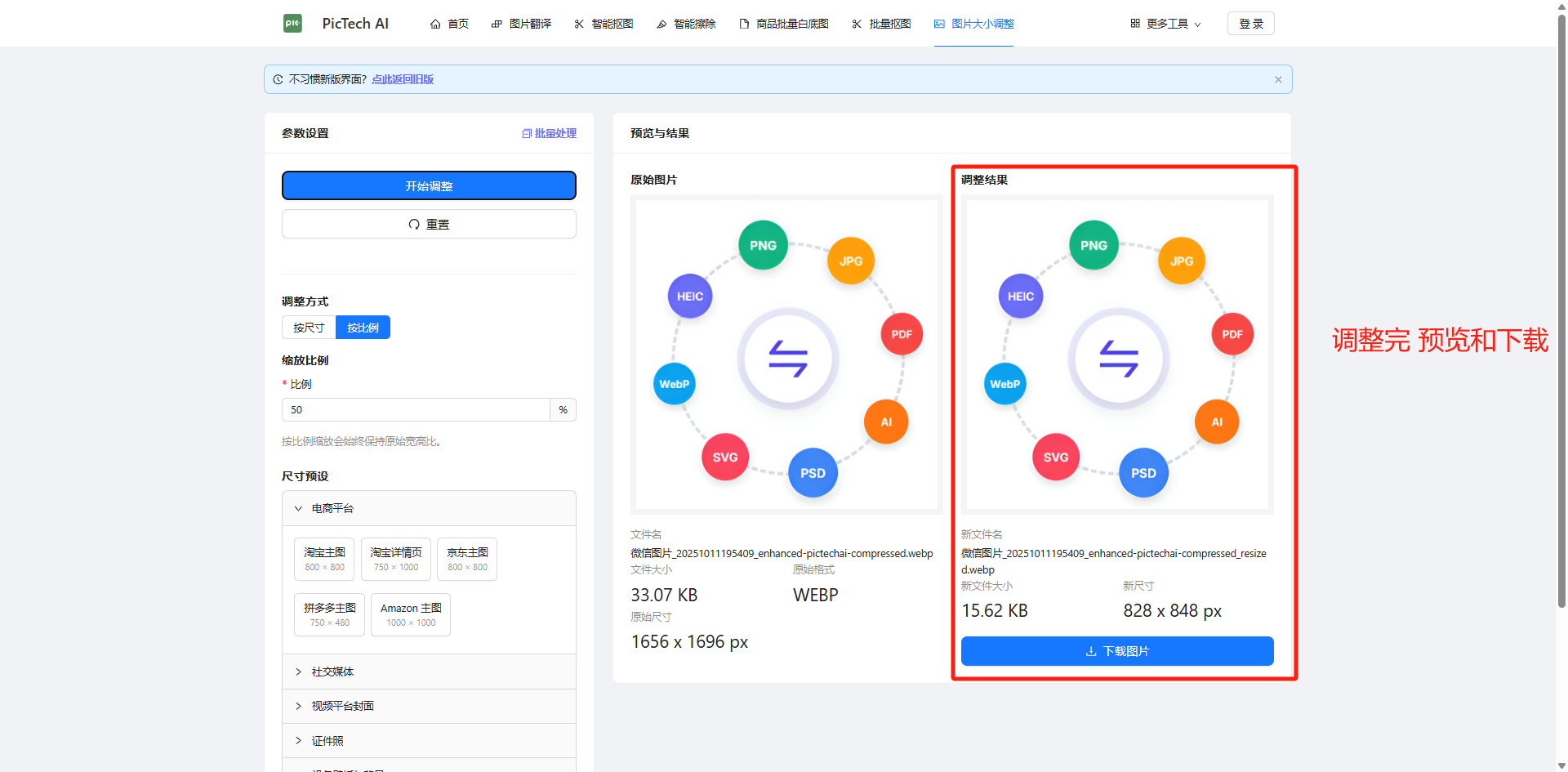Open the 智能抠图 smart cutout tool
This screenshot has width=1568, height=772.
(604, 24)
